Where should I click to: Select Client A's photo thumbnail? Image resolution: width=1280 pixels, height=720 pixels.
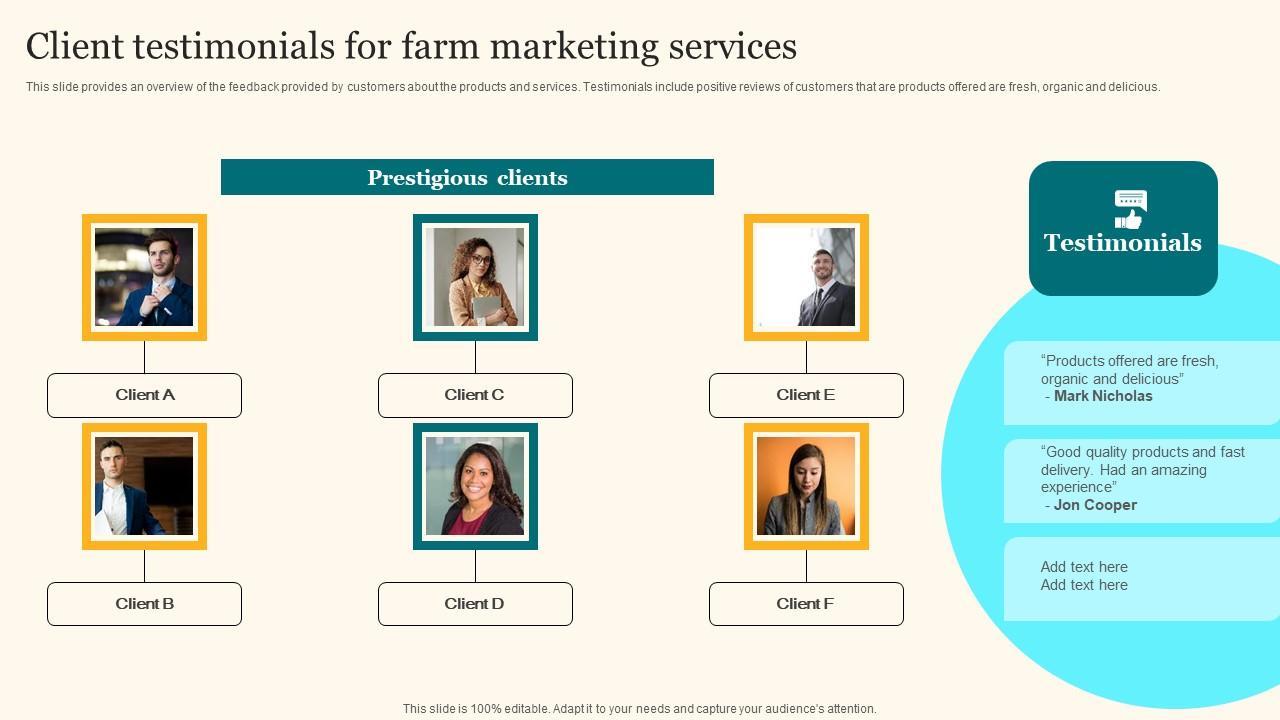point(144,277)
